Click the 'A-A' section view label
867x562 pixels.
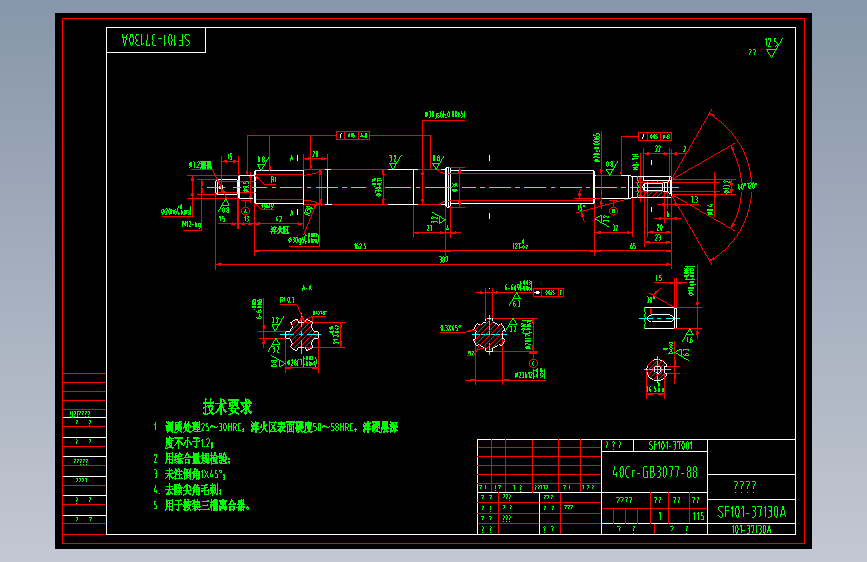coord(307,288)
